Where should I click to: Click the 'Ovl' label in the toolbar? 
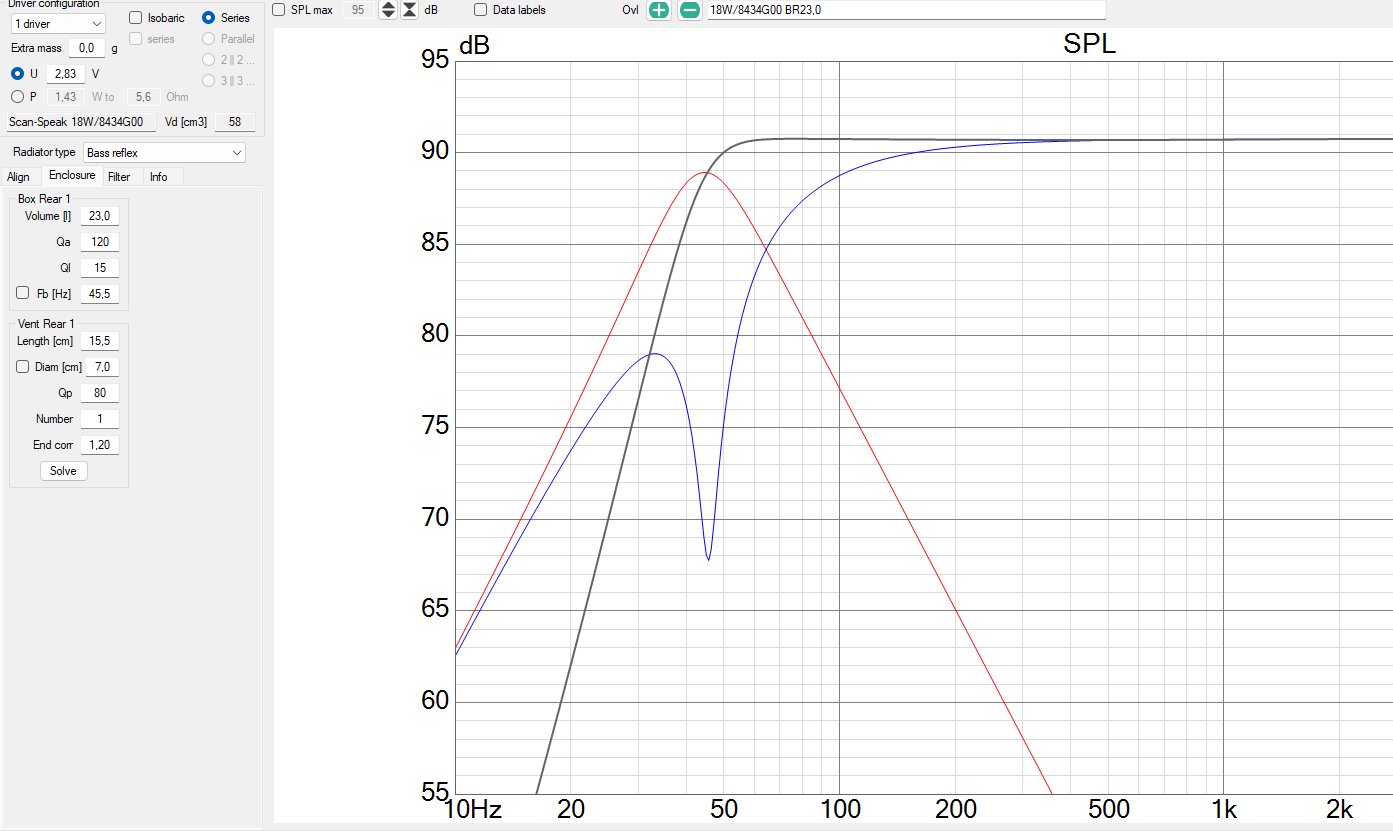click(630, 10)
